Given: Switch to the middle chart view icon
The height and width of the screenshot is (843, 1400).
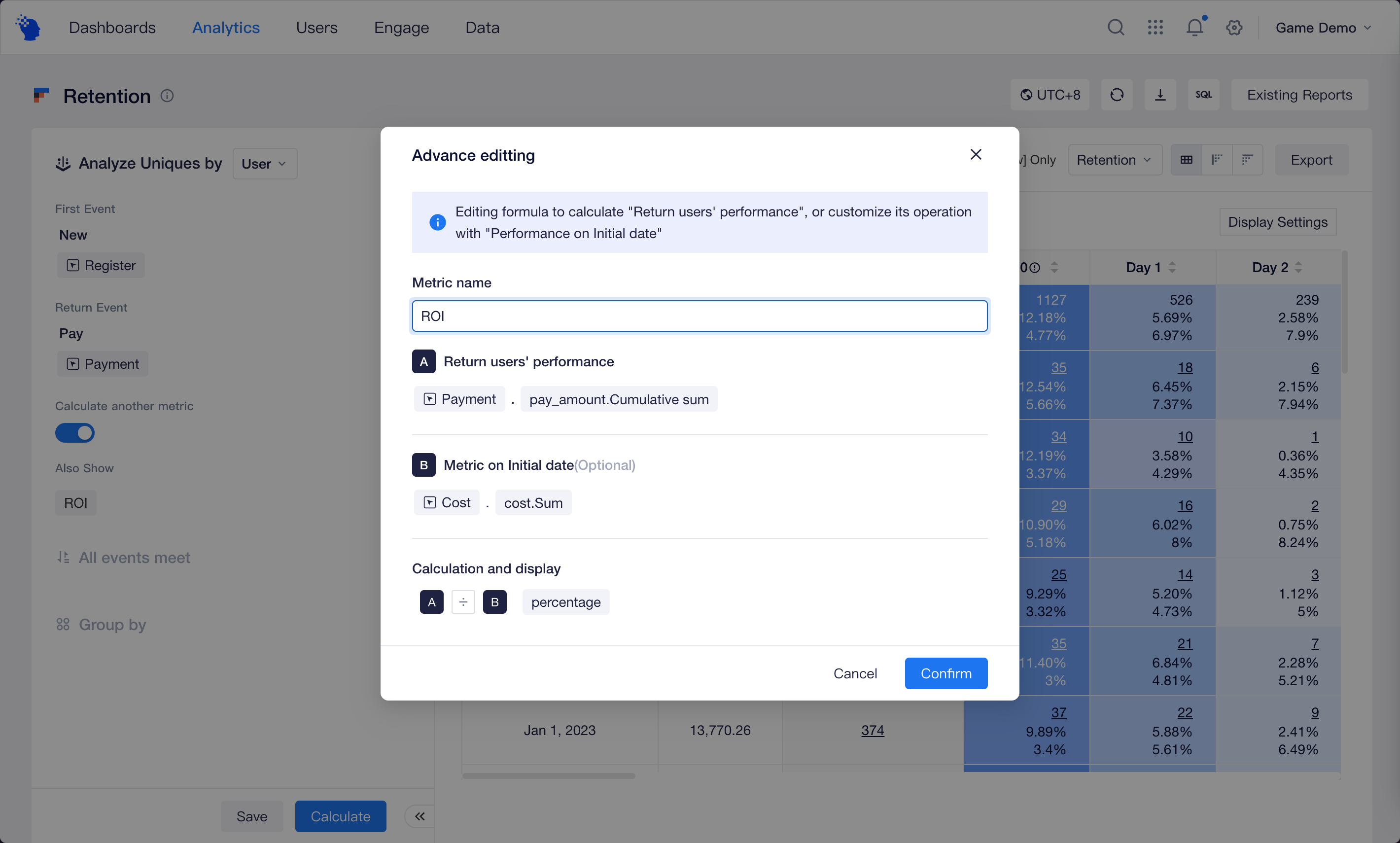Looking at the screenshot, I should coord(1217,160).
